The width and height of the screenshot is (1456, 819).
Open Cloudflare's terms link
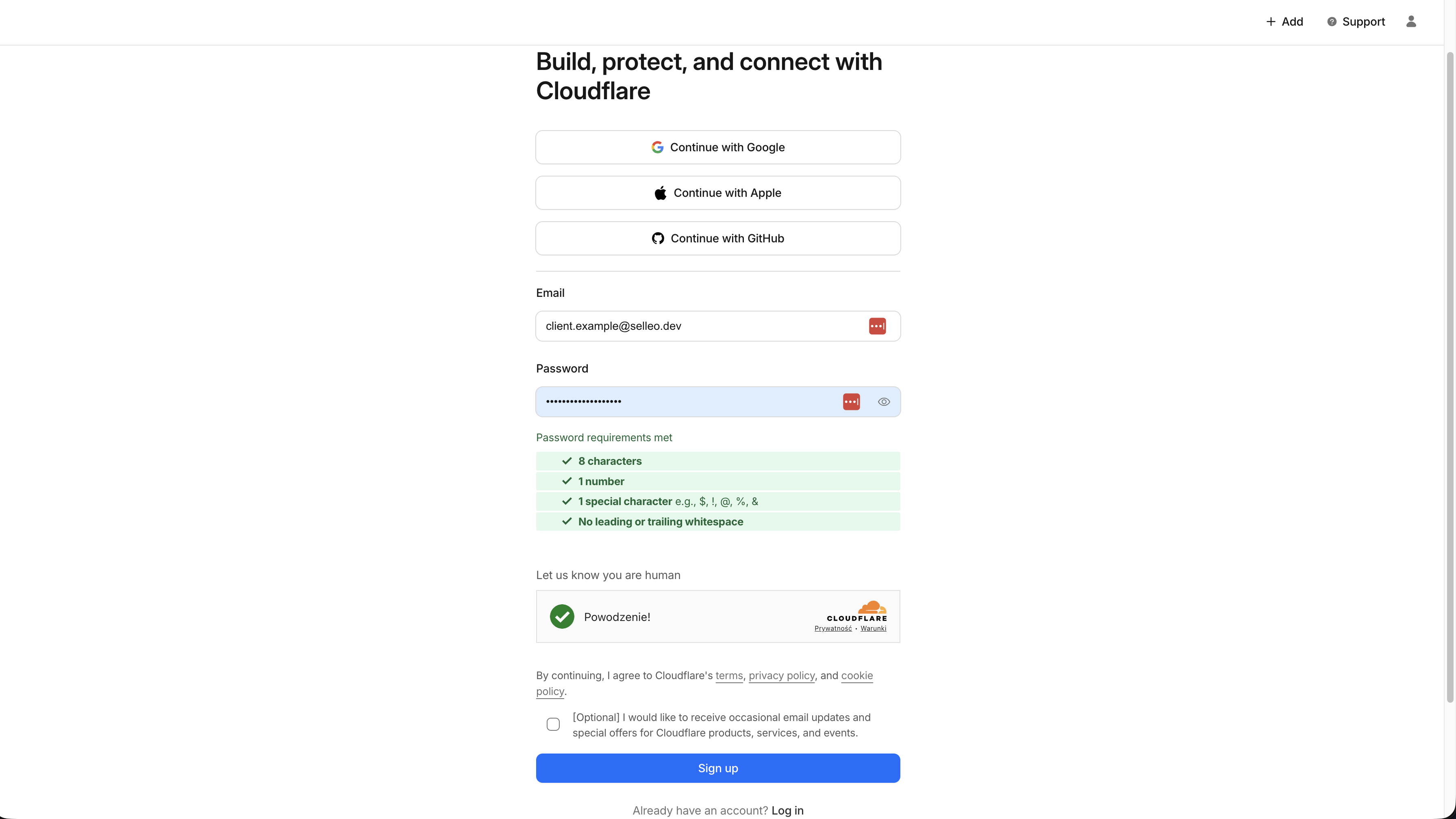[x=728, y=675]
